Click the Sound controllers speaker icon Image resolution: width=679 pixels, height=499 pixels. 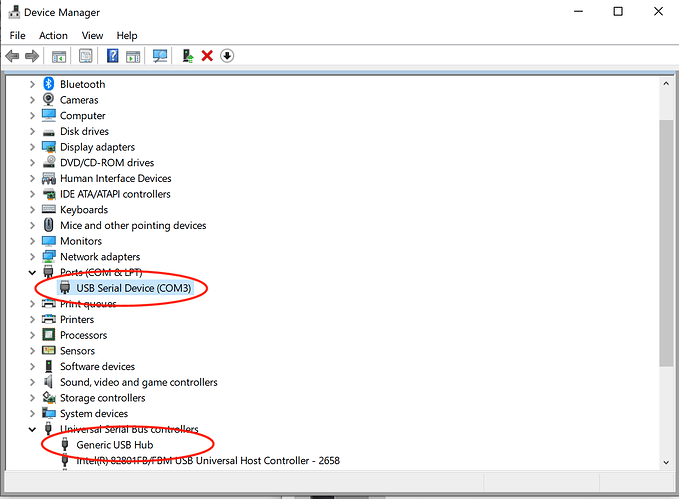point(48,382)
